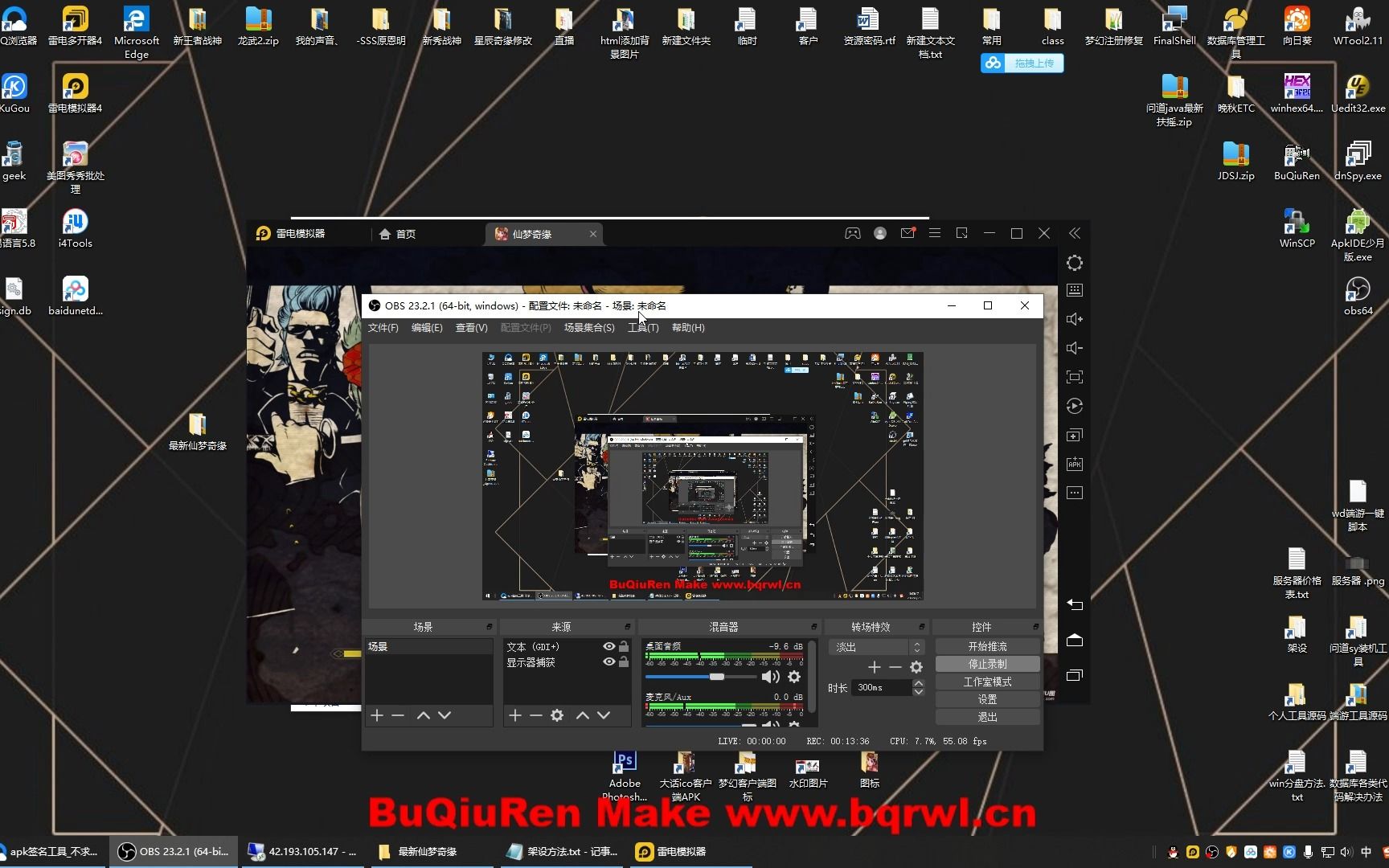Screen dimensions: 1389x868
Task: Add a transition with plus icon
Action: click(x=875, y=667)
